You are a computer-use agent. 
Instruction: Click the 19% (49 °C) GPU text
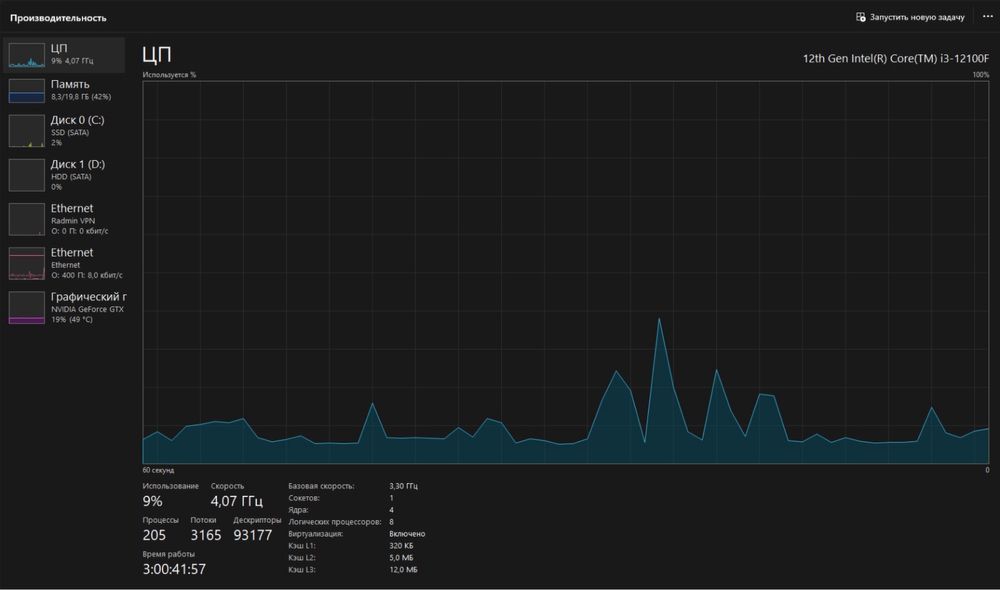tap(71, 320)
